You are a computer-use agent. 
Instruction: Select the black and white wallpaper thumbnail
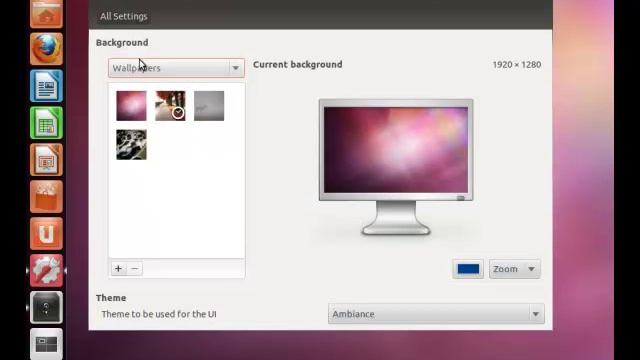[x=131, y=144]
